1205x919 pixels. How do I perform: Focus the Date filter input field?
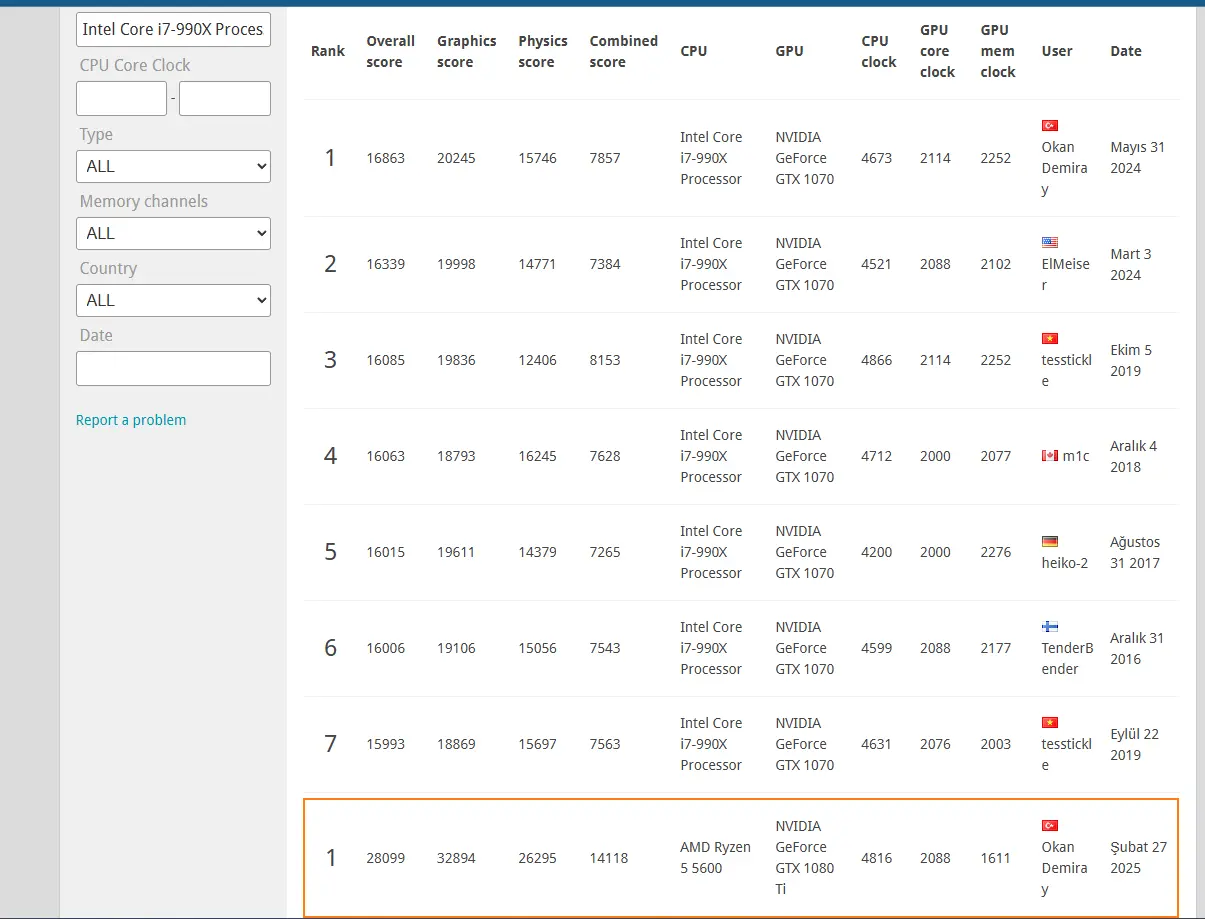pyautogui.click(x=173, y=368)
